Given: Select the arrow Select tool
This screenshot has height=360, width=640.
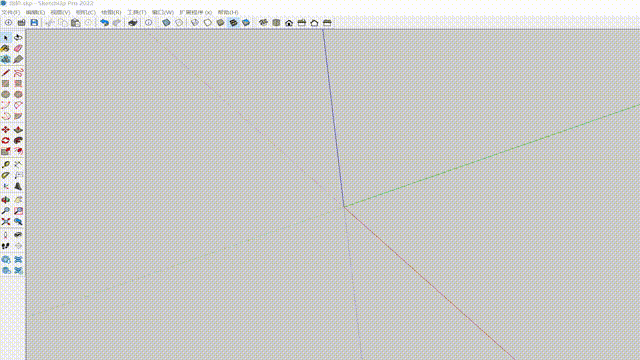Looking at the screenshot, I should point(6,38).
